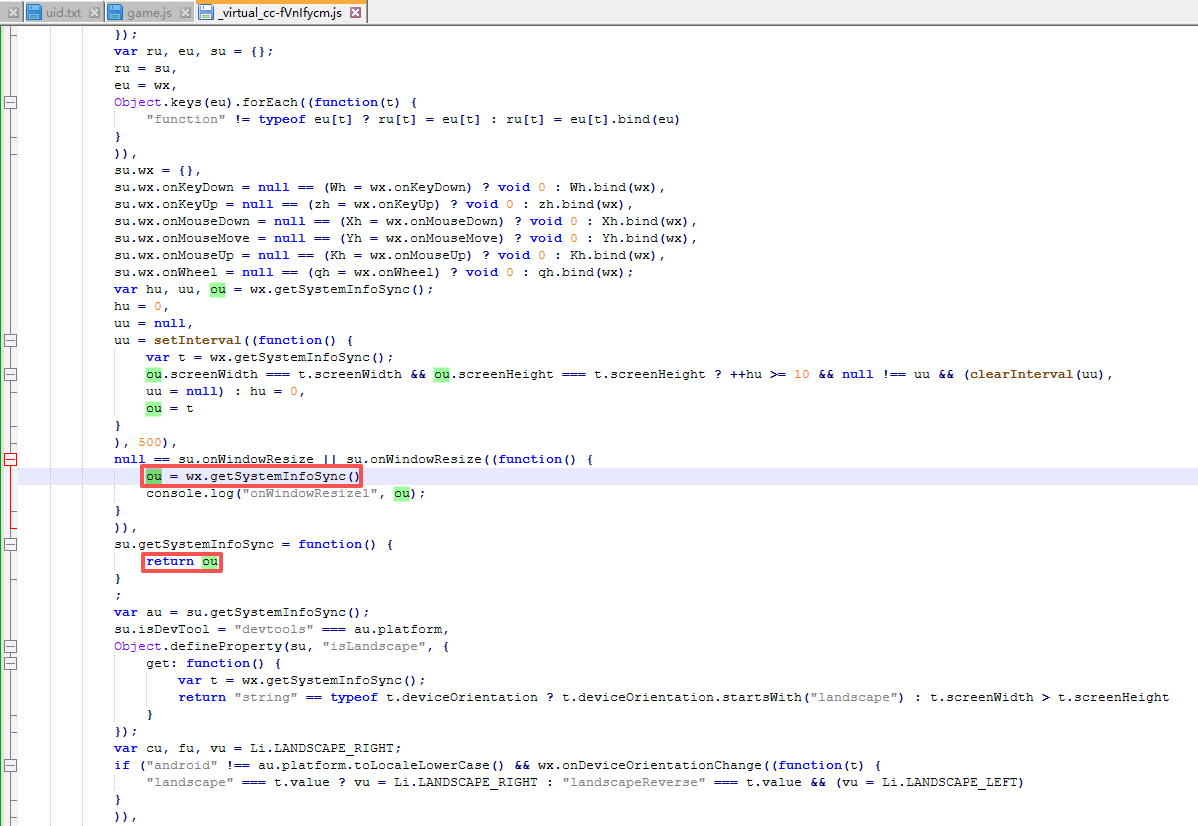The width and height of the screenshot is (1198, 826).
Task: Click the su.wx.onKeyUp assignment line
Action: [x=374, y=204]
